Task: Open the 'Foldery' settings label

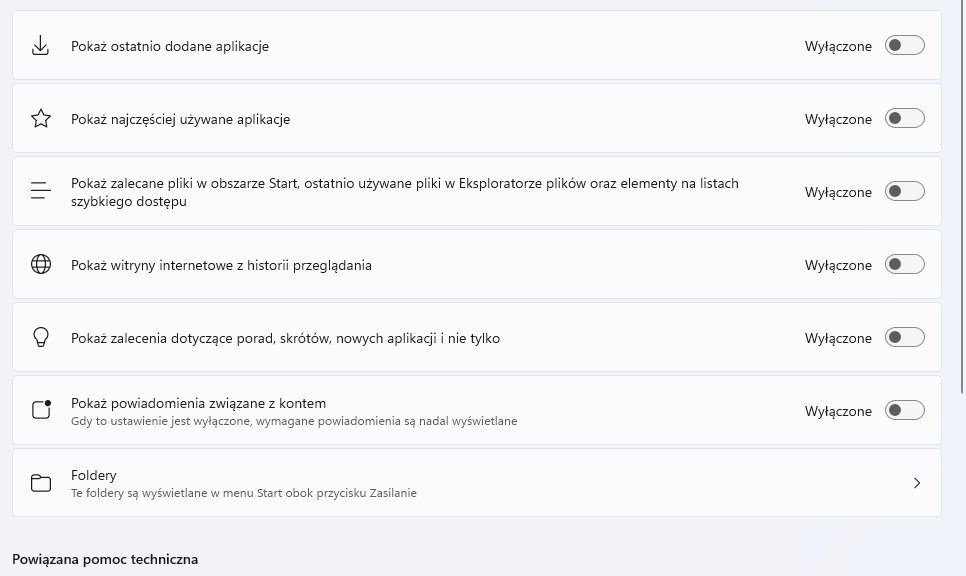Action: click(x=94, y=475)
